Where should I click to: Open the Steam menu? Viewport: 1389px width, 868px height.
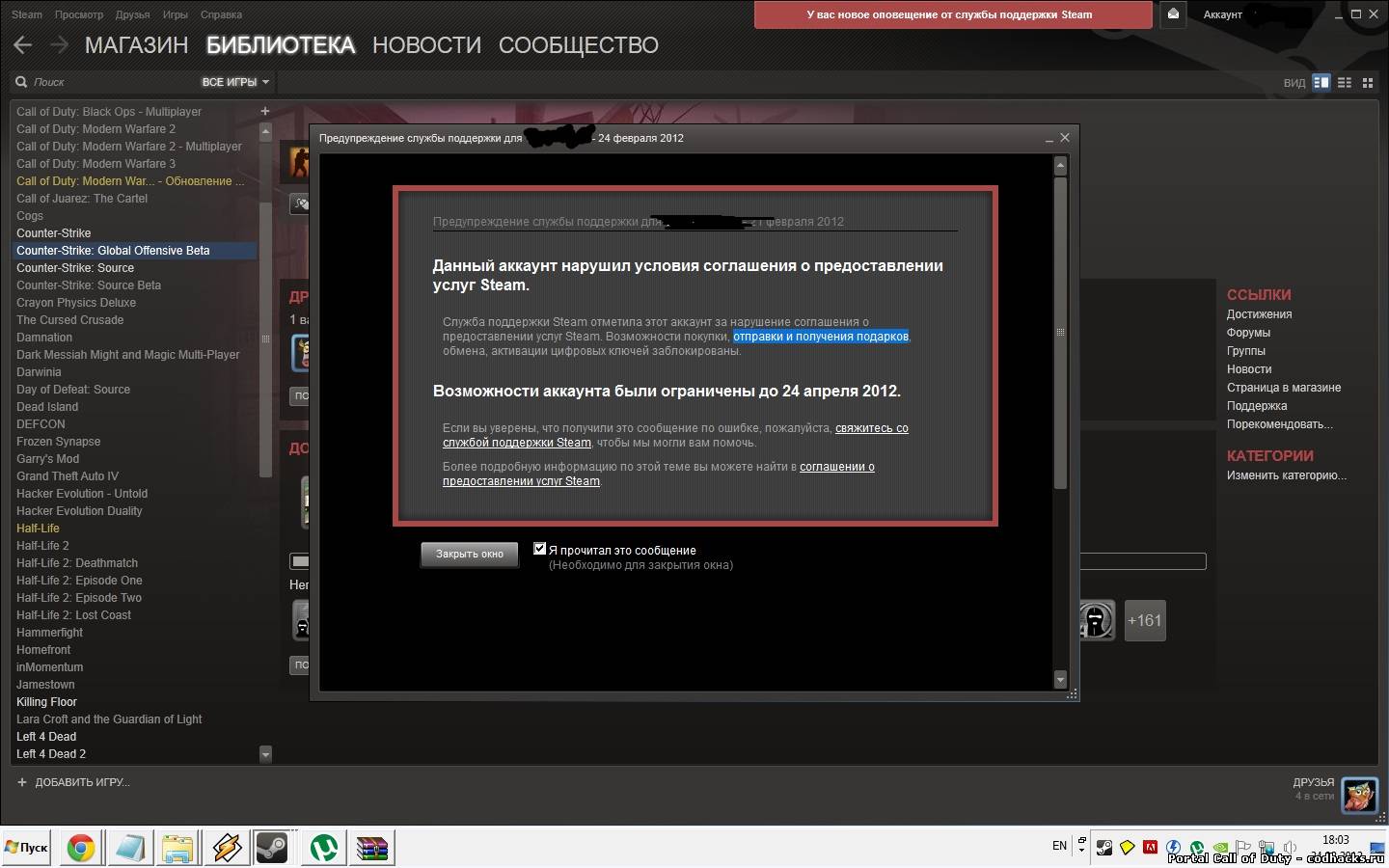tap(27, 14)
